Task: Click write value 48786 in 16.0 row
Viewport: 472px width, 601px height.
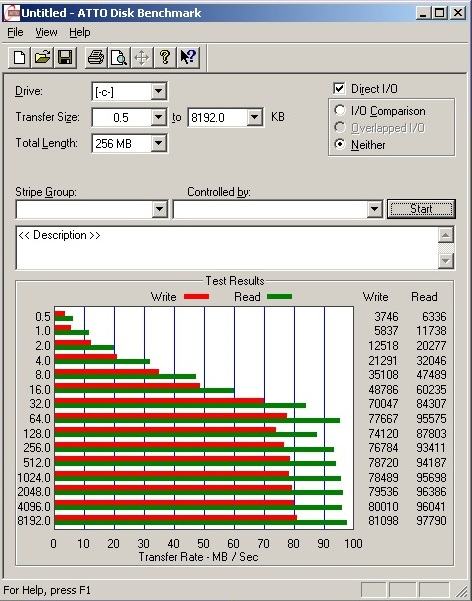Action: (x=383, y=390)
